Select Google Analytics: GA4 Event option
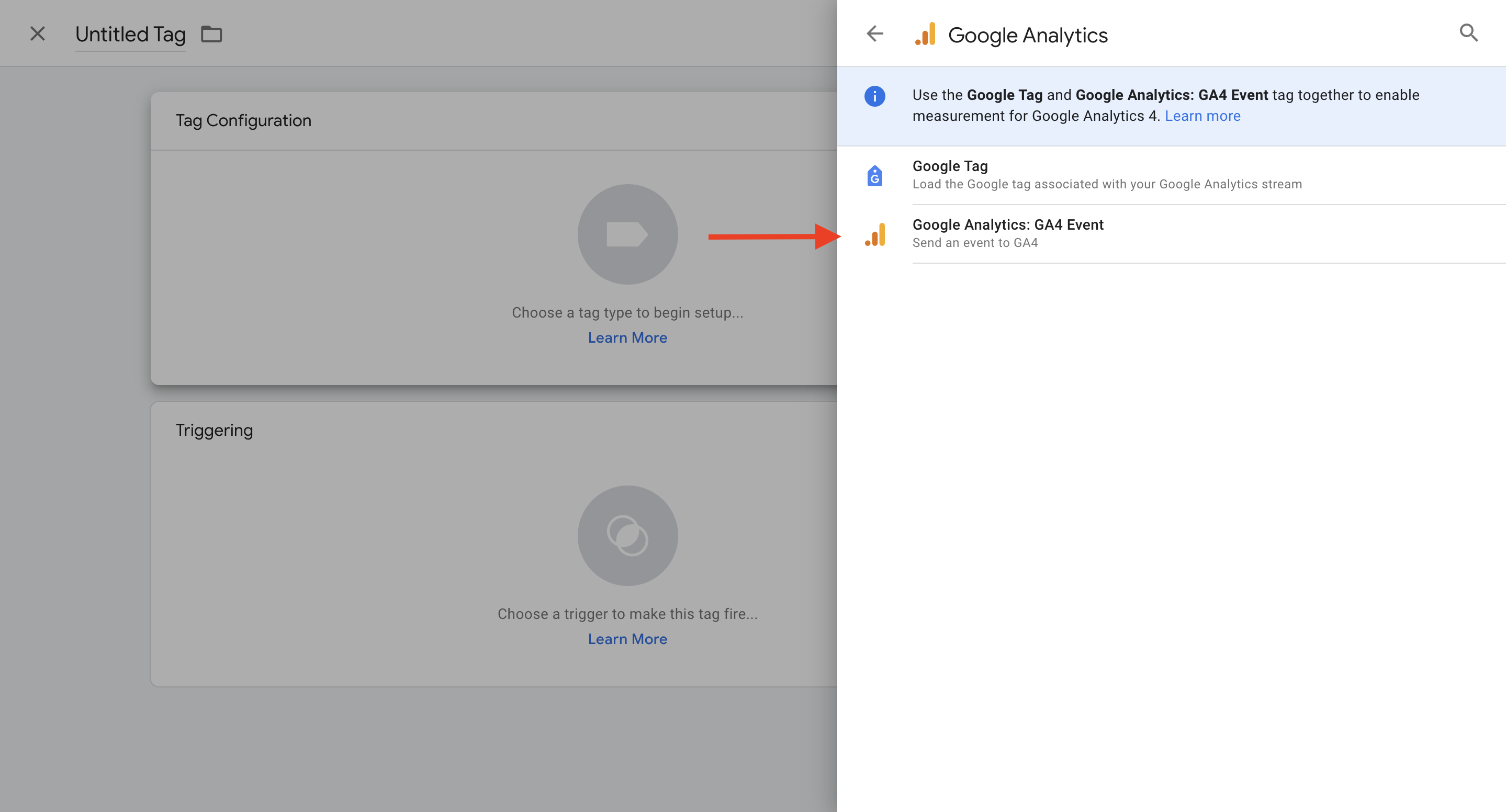1506x812 pixels. pos(1007,224)
